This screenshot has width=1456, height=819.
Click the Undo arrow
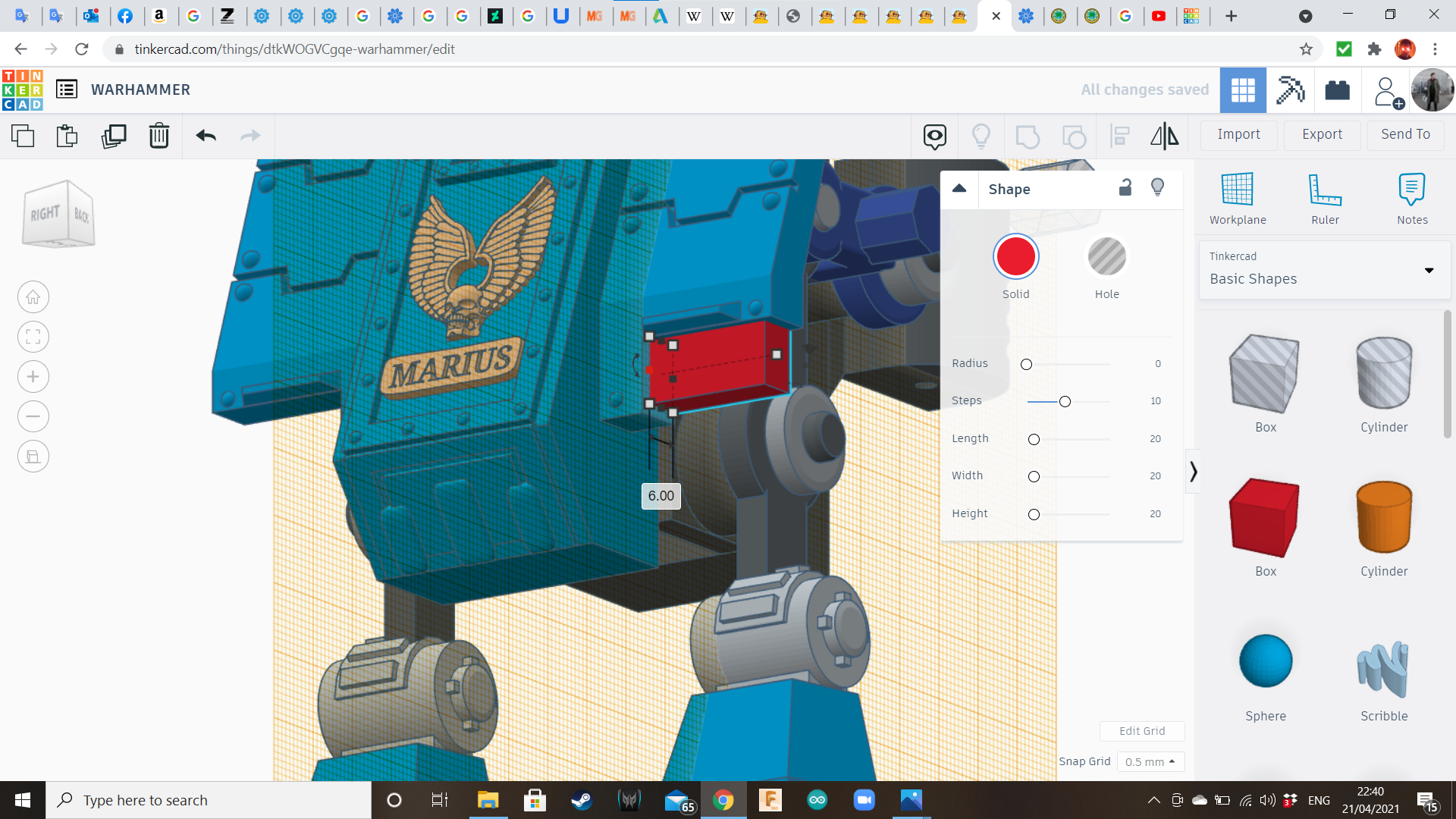[206, 136]
